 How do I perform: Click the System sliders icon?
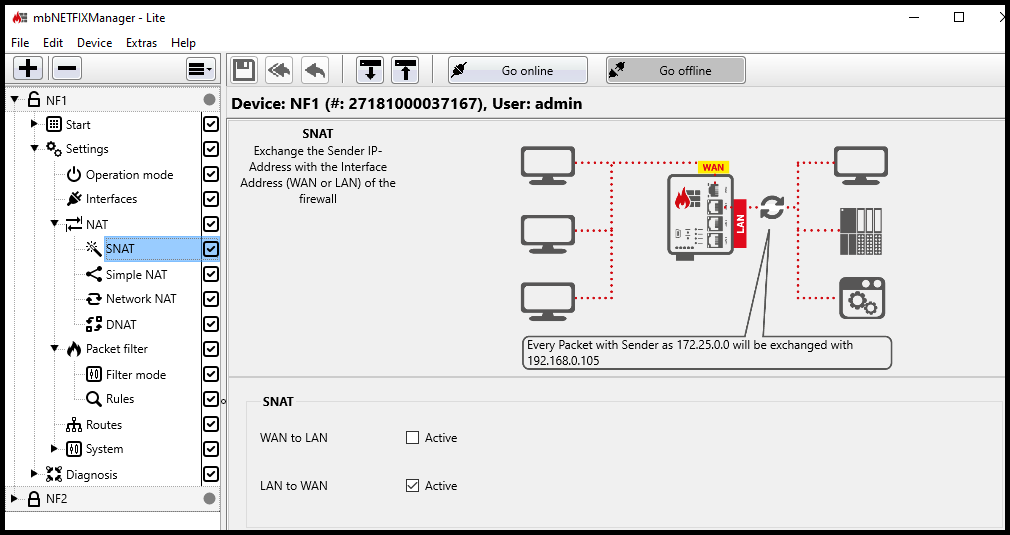pos(74,449)
